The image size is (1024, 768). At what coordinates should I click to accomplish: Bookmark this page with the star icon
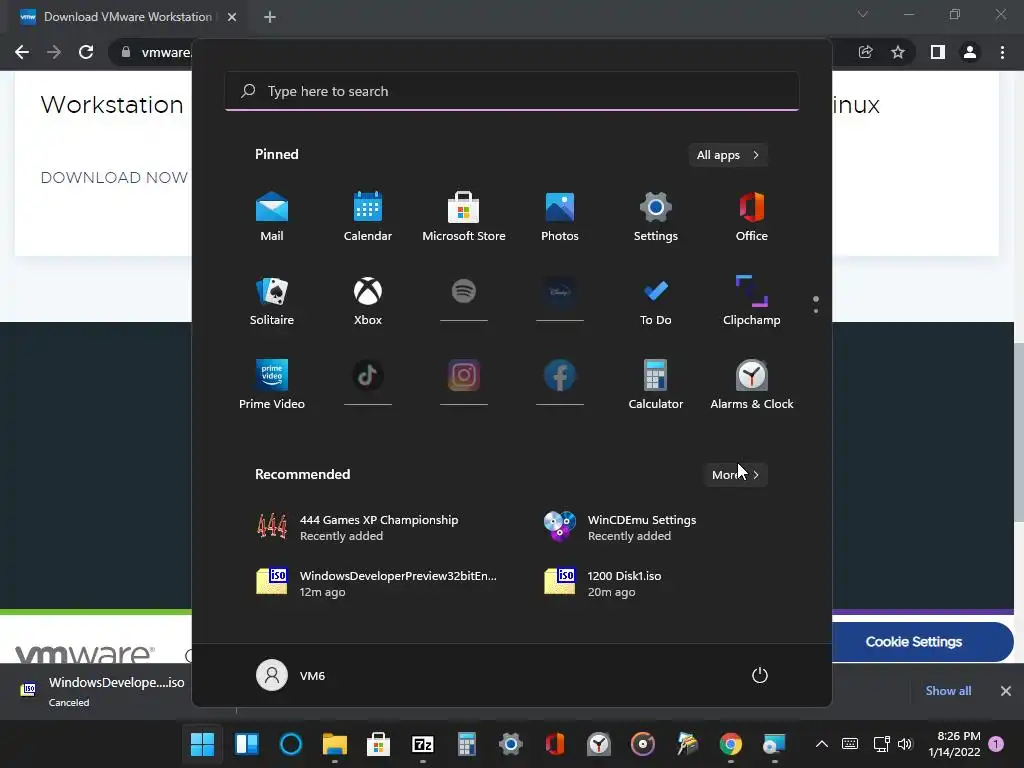point(898,52)
